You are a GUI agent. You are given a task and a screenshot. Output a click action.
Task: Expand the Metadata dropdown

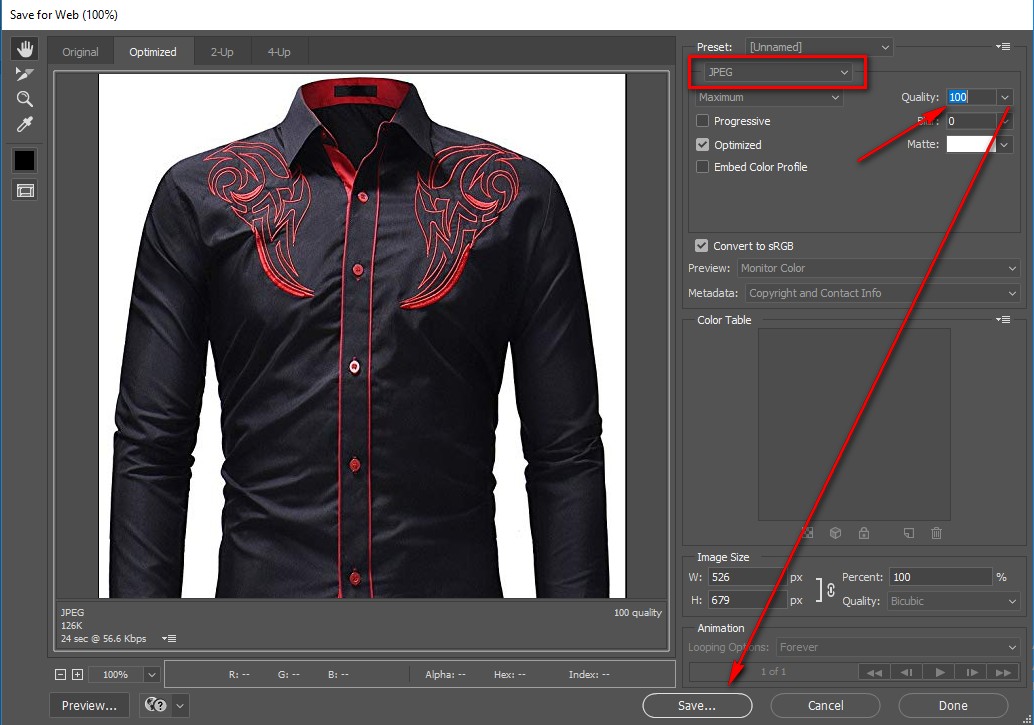tap(881, 293)
